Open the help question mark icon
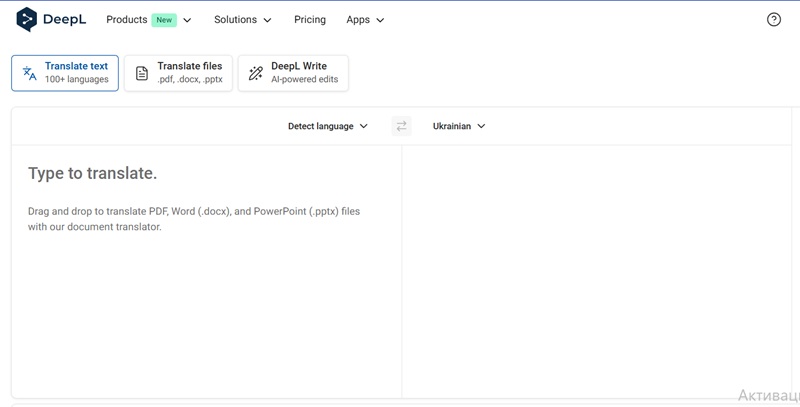This screenshot has width=800, height=407. [773, 19]
